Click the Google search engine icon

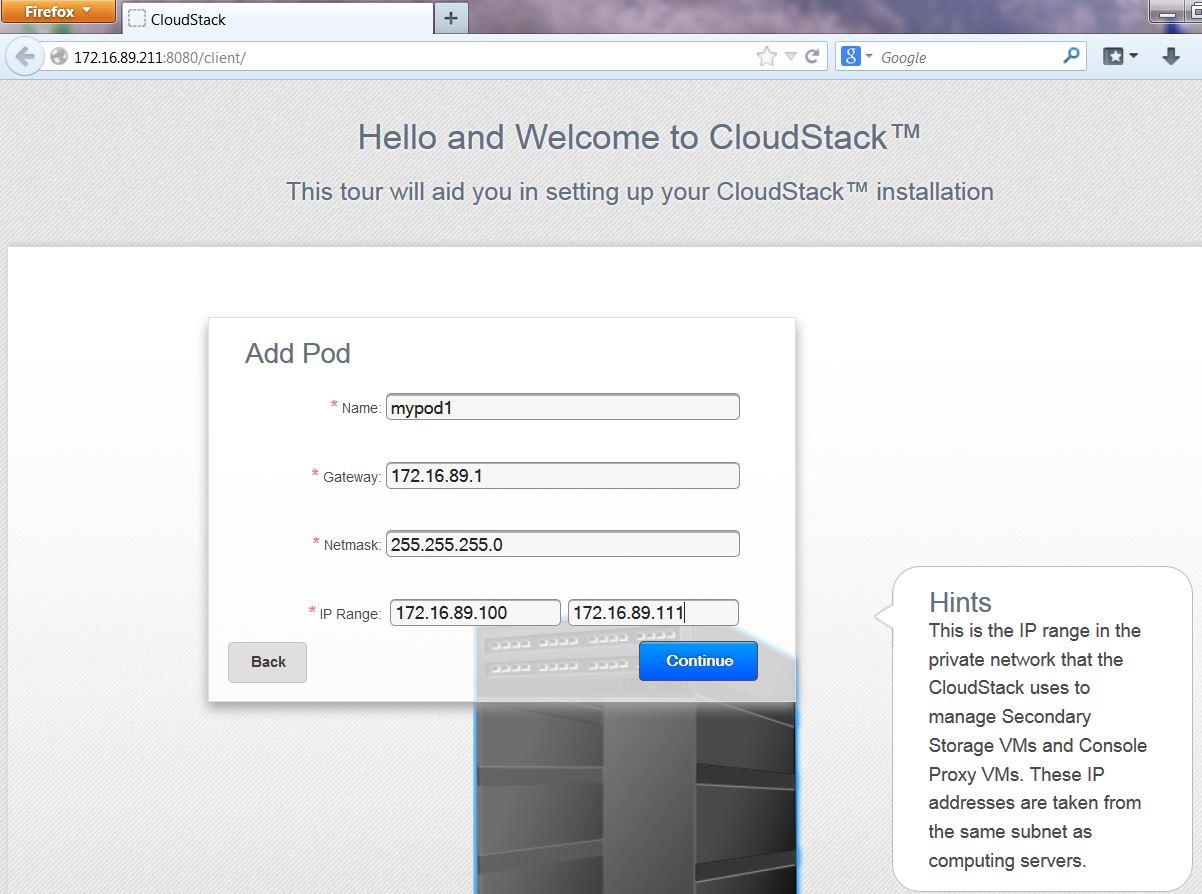point(851,57)
